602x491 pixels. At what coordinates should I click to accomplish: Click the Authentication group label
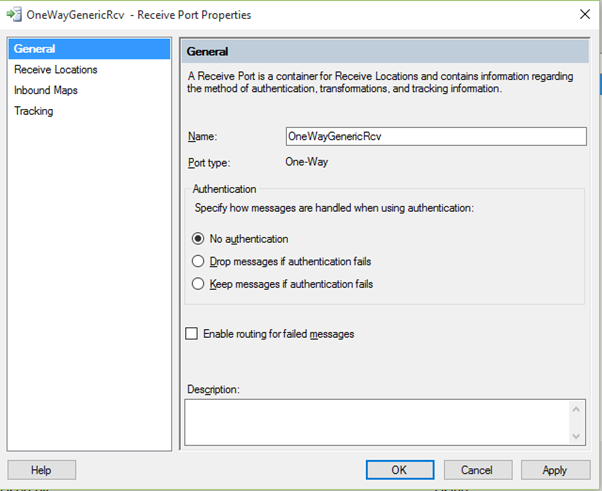(x=224, y=189)
